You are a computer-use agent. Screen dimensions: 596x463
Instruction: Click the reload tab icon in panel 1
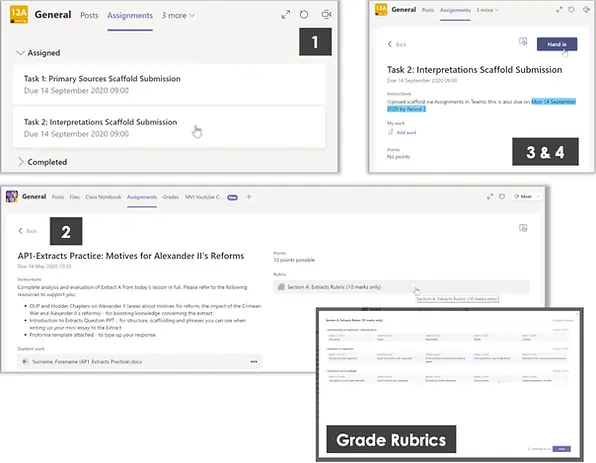304,15
